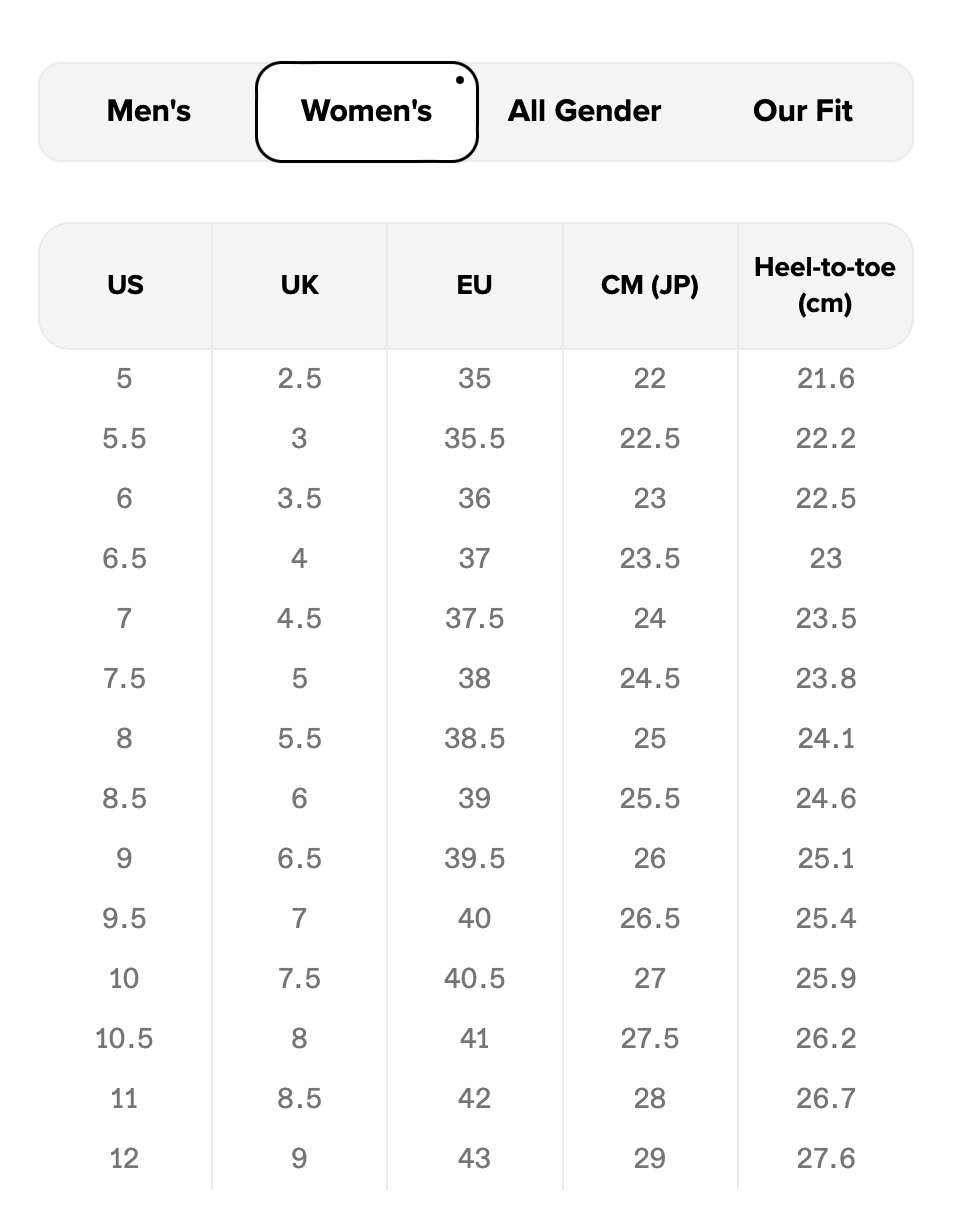Select the Women's size tab
The height and width of the screenshot is (1220, 956).
[x=366, y=111]
